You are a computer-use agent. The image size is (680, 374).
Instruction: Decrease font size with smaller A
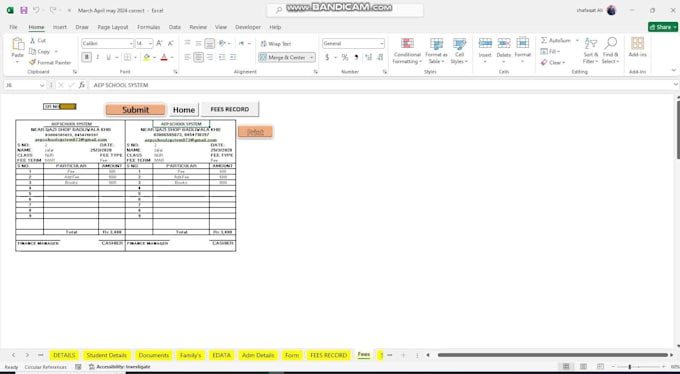[170, 43]
